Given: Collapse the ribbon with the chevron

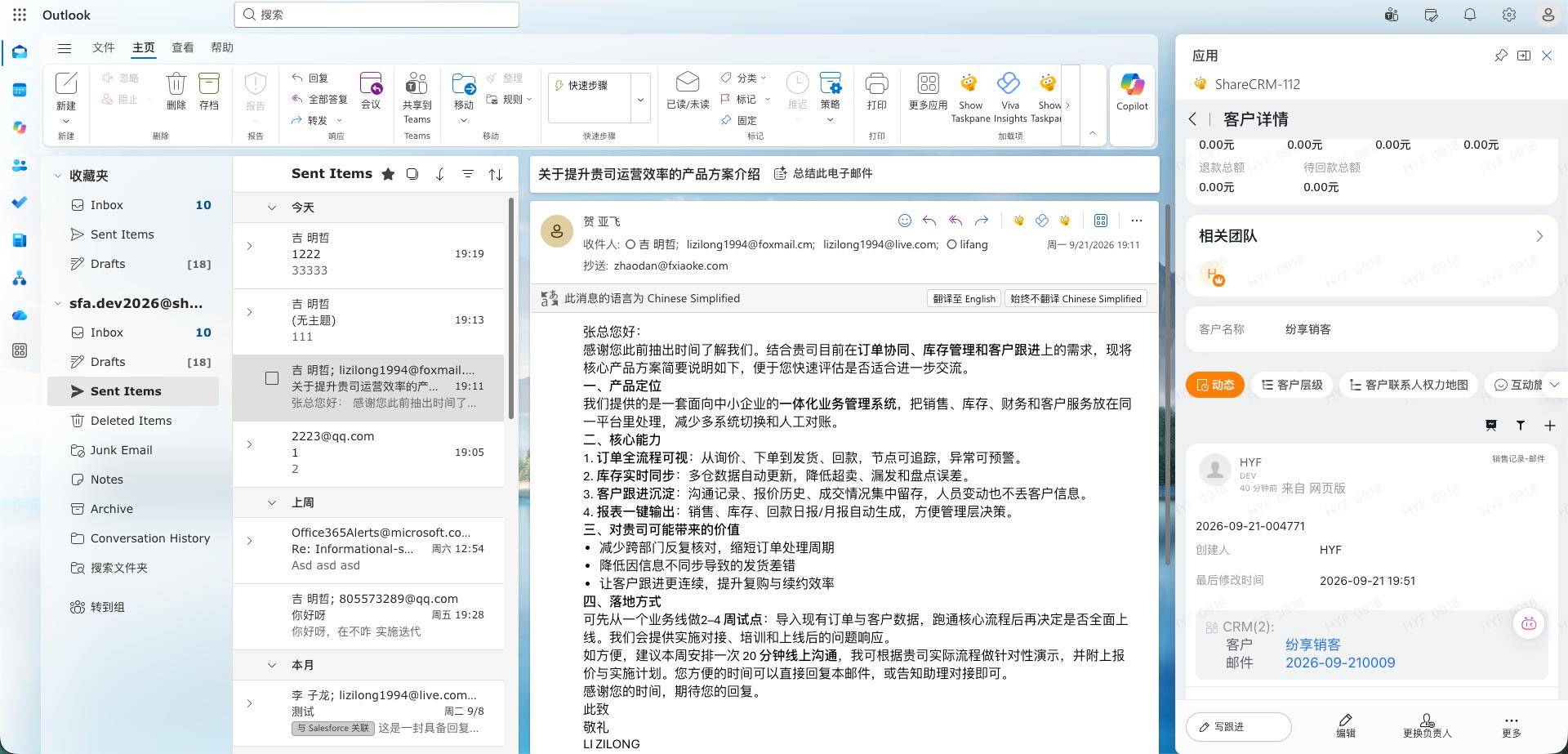Looking at the screenshot, I should (x=1093, y=133).
